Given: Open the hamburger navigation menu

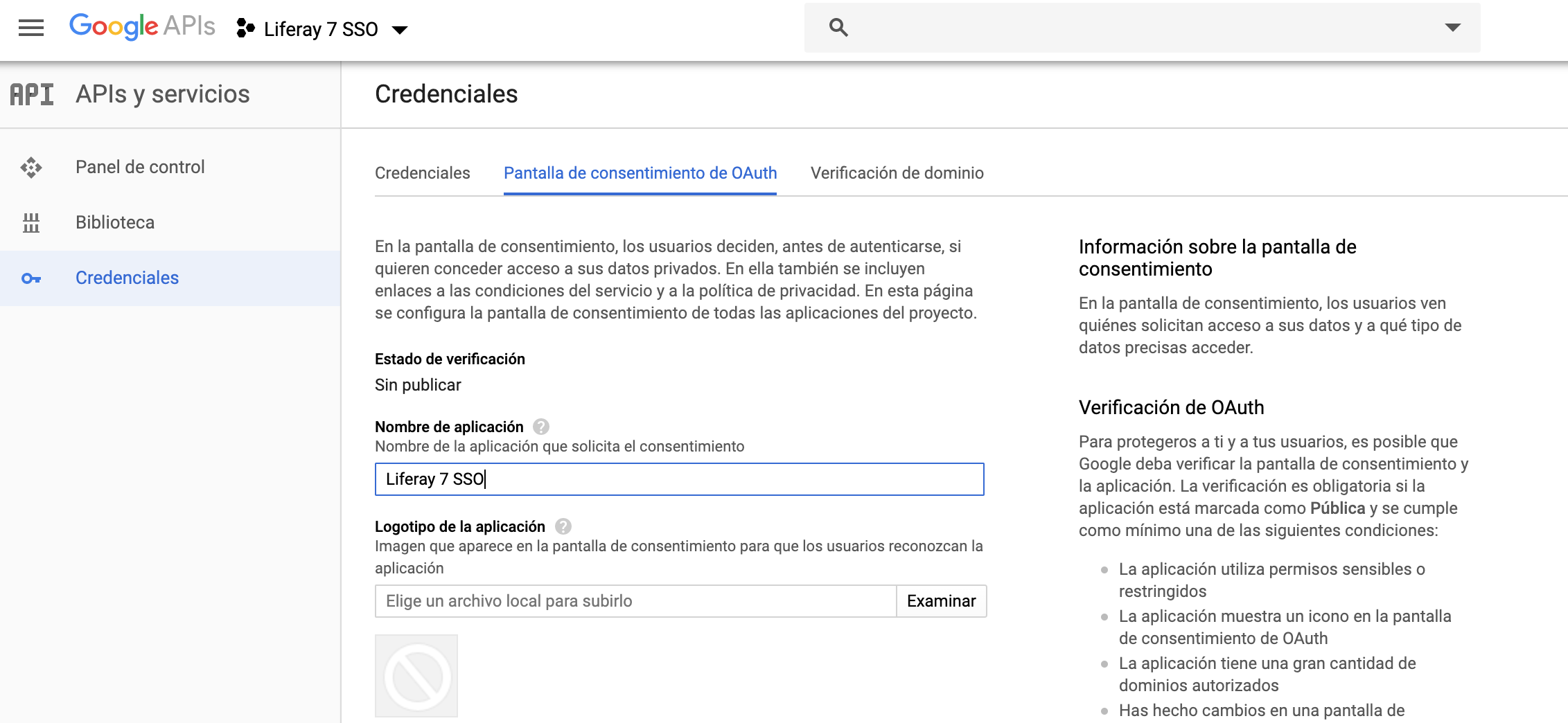Looking at the screenshot, I should tap(31, 28).
